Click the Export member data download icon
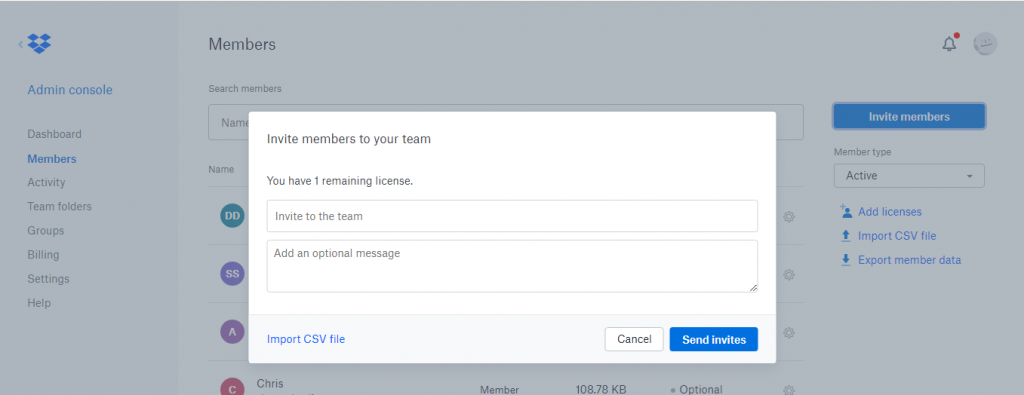This screenshot has width=1024, height=395. tap(846, 260)
